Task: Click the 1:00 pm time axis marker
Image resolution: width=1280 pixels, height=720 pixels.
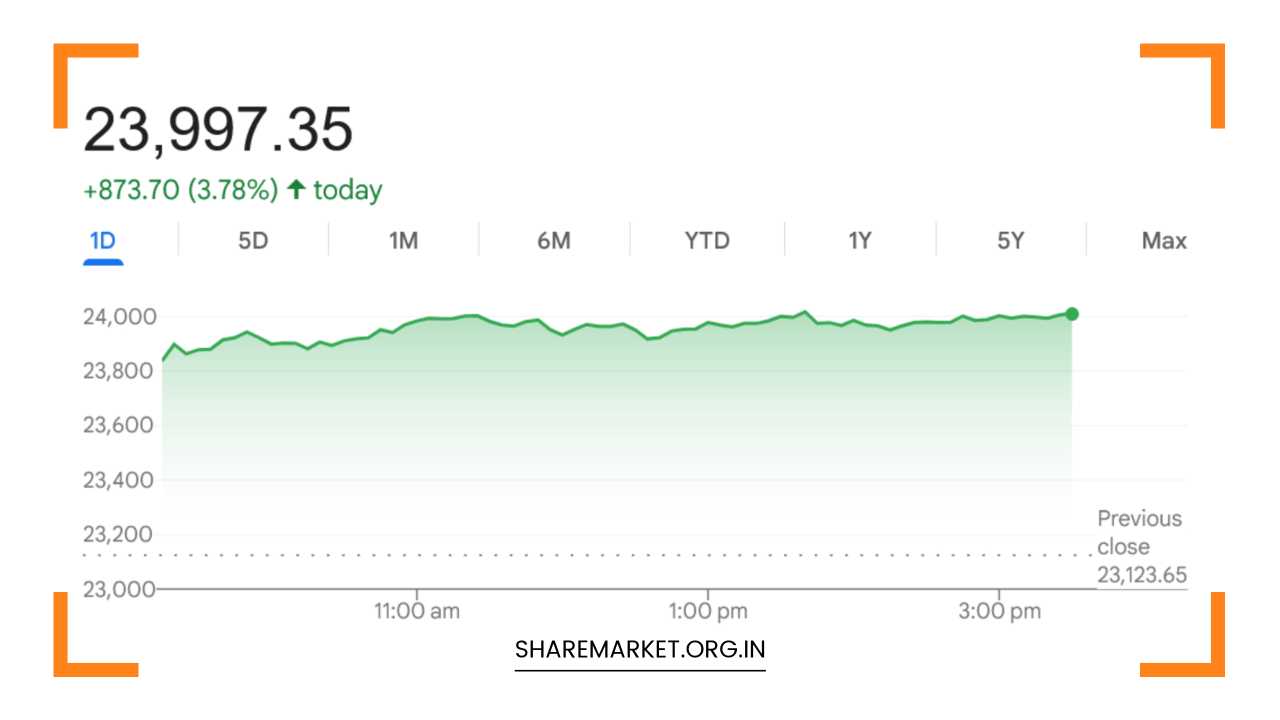Action: pyautogui.click(x=706, y=611)
